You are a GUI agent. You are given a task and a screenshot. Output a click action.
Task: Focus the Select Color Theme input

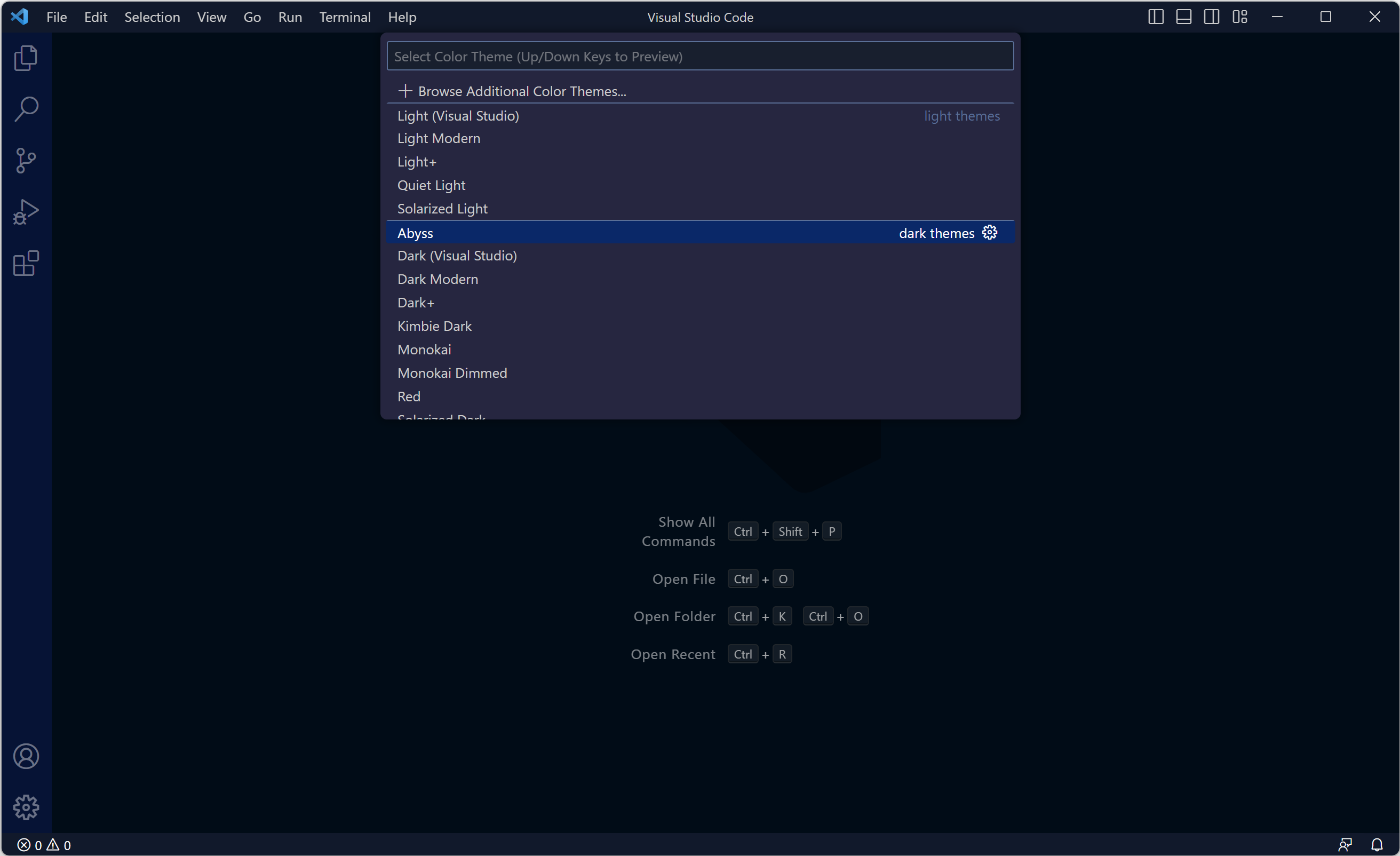tap(699, 56)
